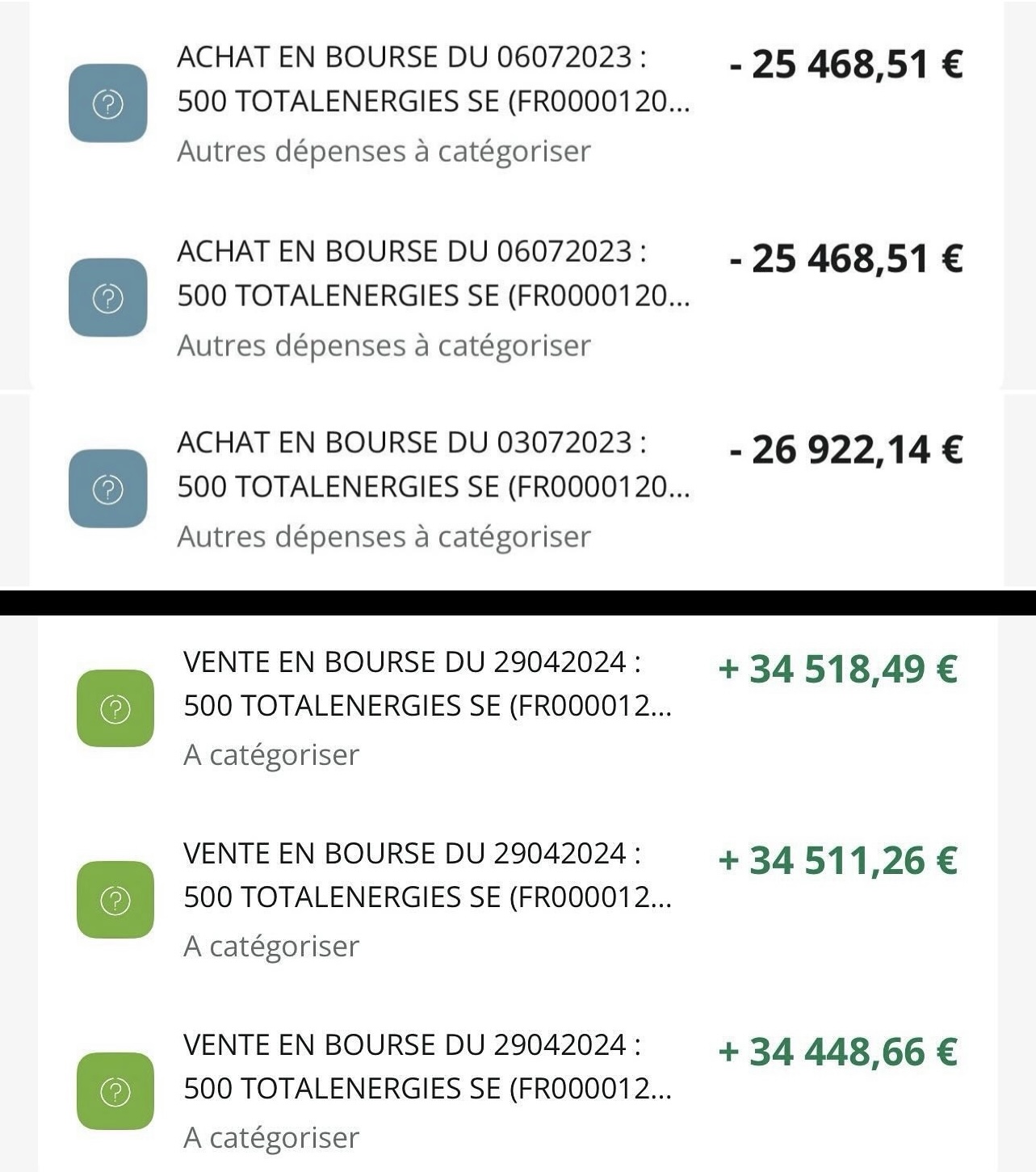Image resolution: width=1036 pixels, height=1172 pixels.
Task: Select the +34 448,66 € amount
Action: tap(837, 1052)
